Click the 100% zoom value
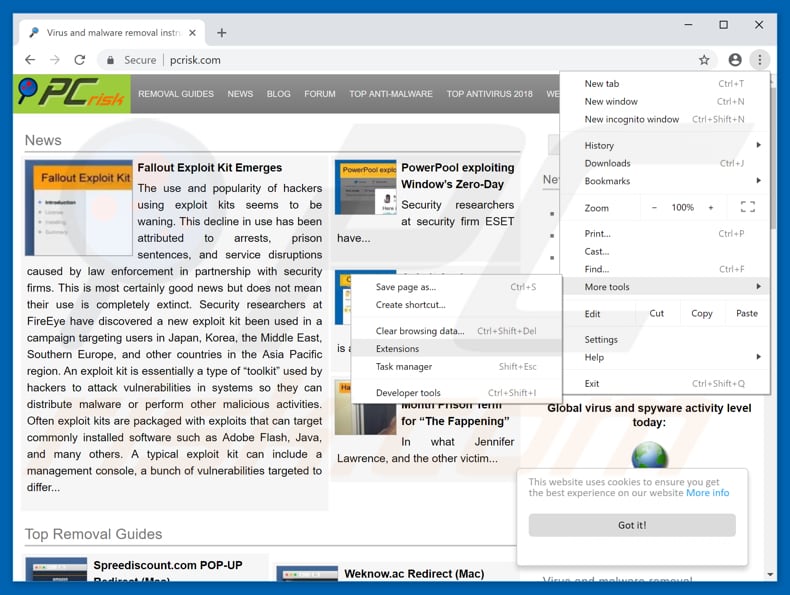The width and height of the screenshot is (790, 595). pos(682,208)
